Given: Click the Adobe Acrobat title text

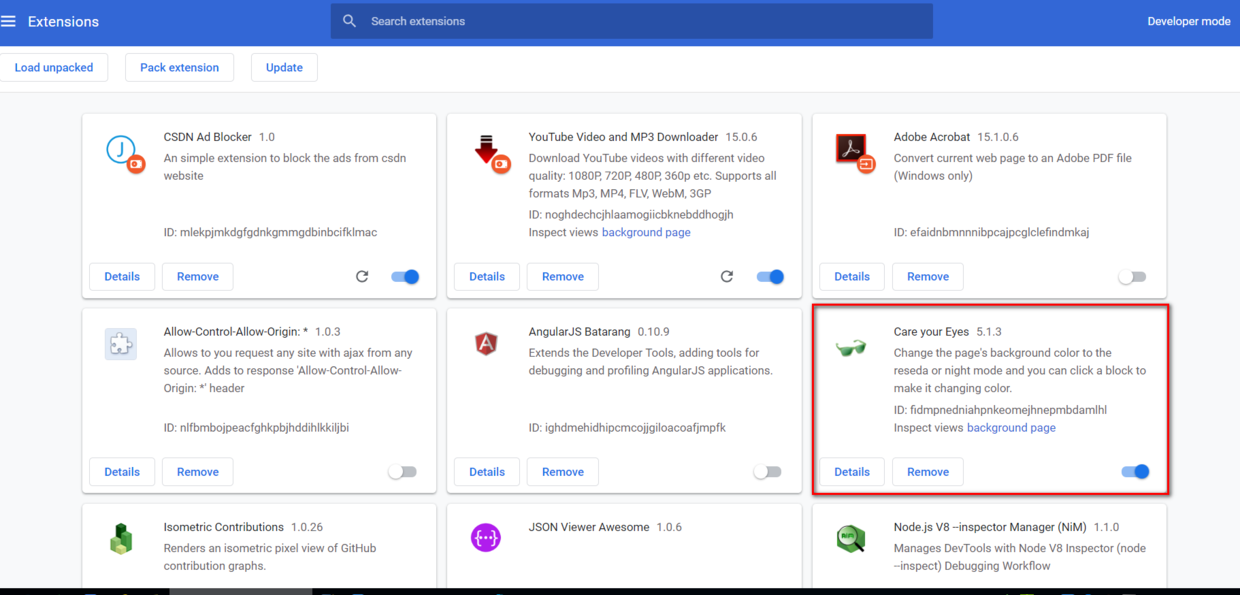Looking at the screenshot, I should (932, 137).
